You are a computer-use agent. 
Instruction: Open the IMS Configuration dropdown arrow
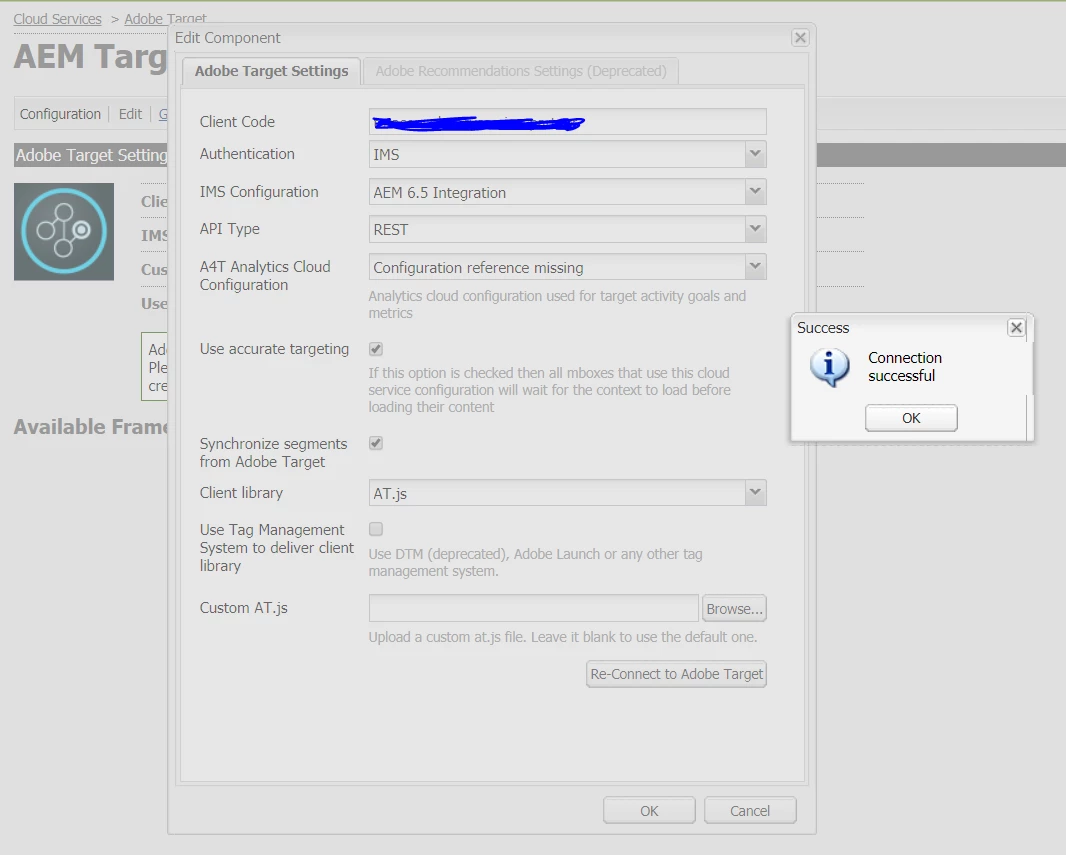coord(755,192)
